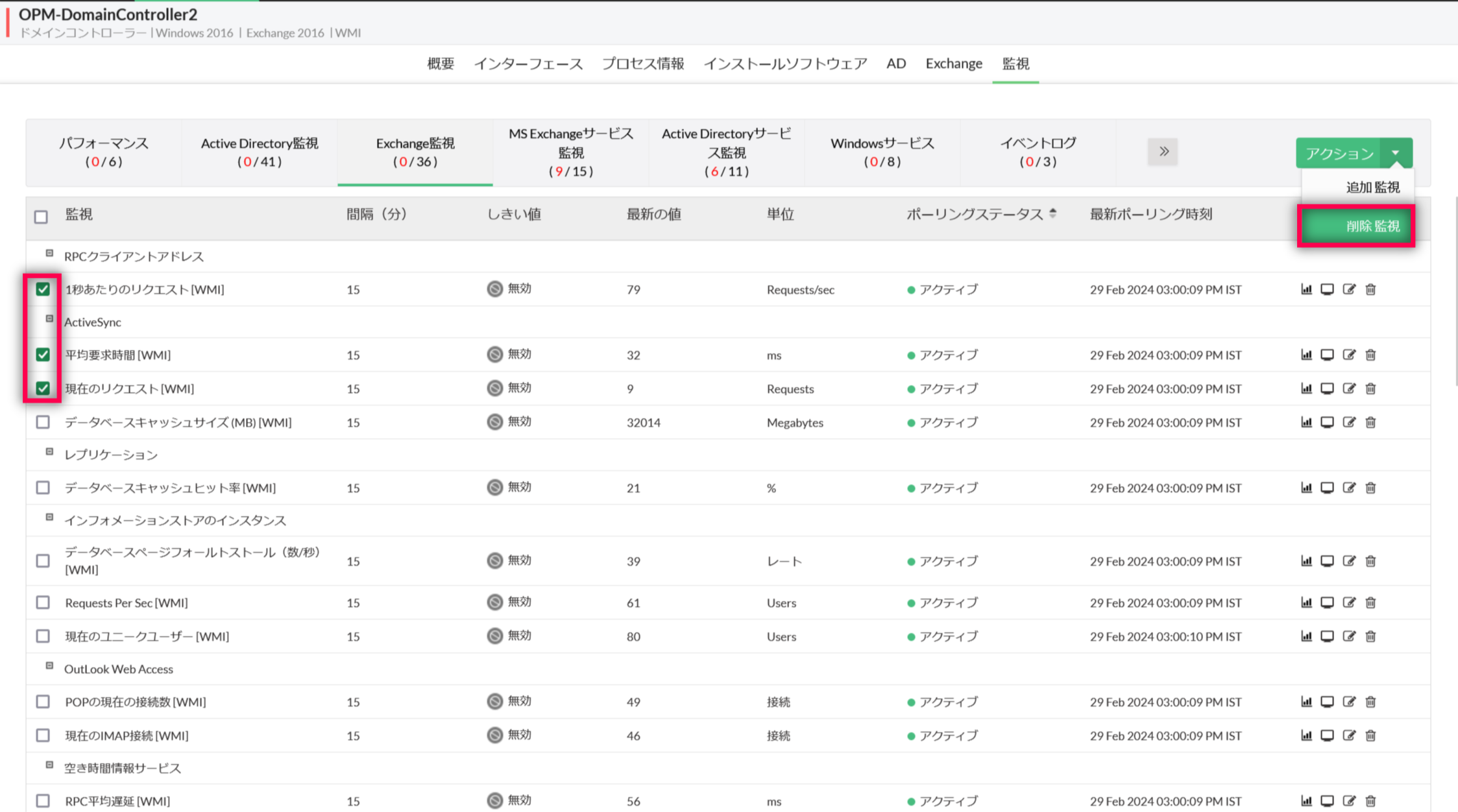Collapse the OutLook Web Access group
The width and height of the screenshot is (1458, 812).
[x=49, y=666]
